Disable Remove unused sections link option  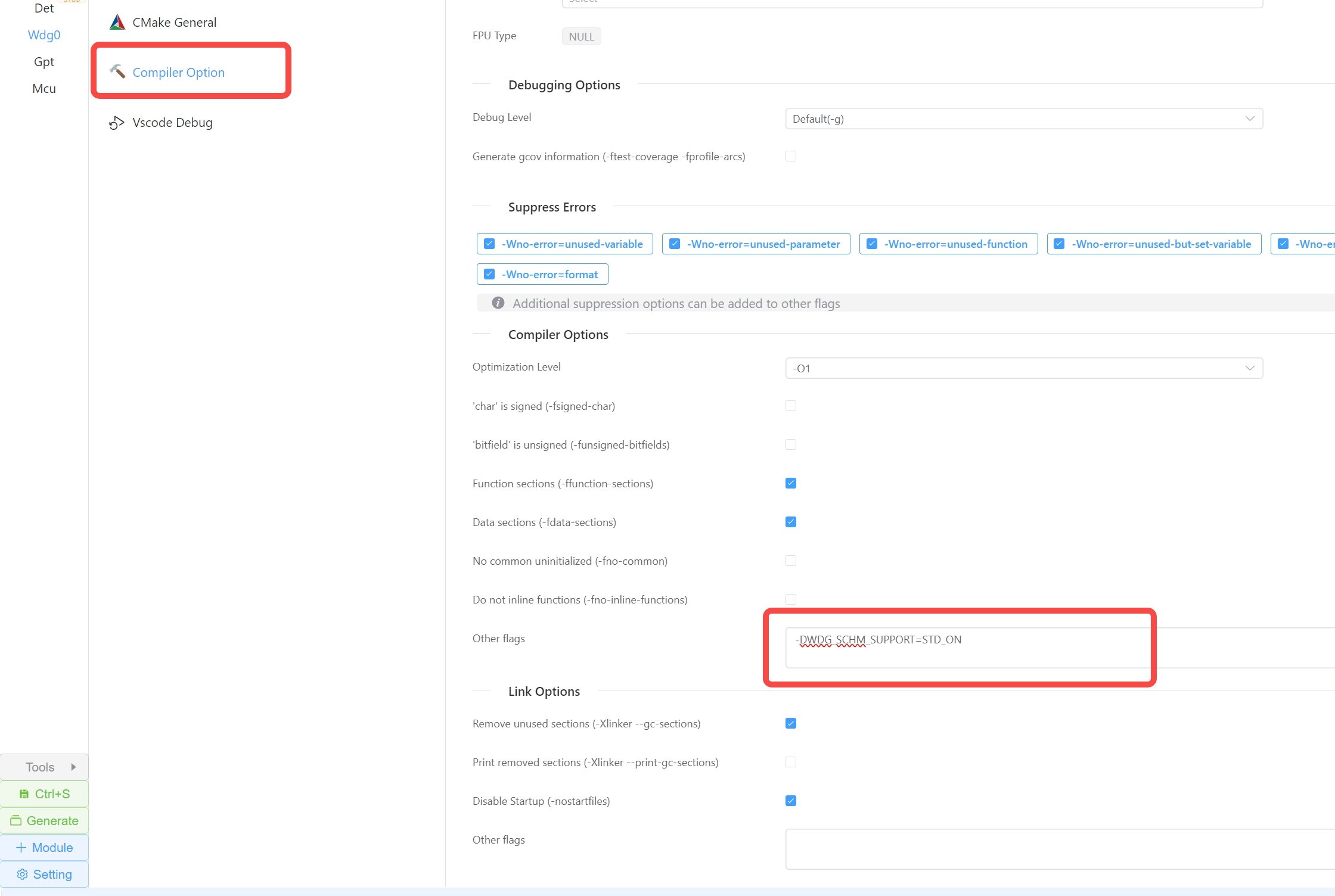point(791,723)
